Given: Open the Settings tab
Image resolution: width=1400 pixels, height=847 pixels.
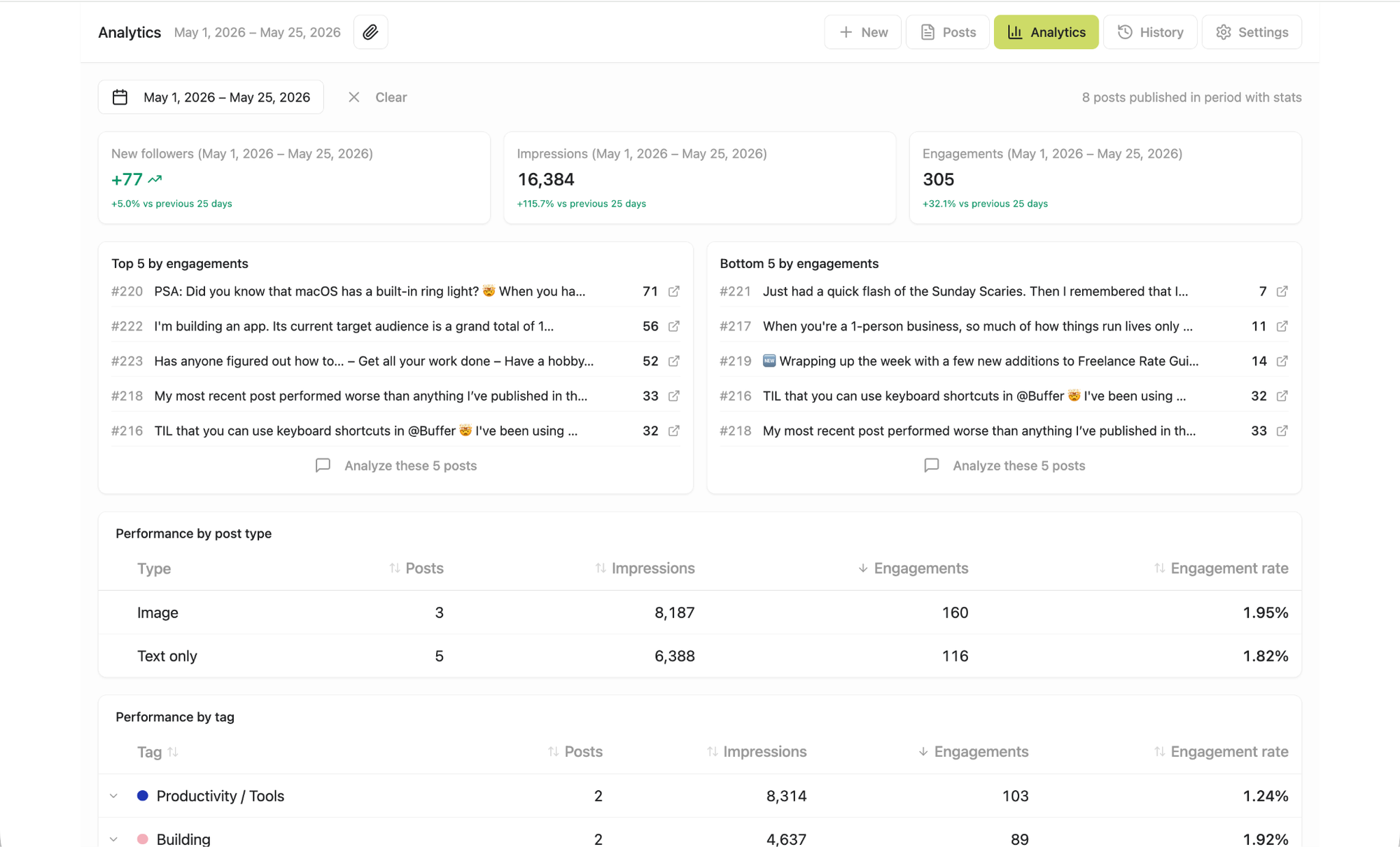Looking at the screenshot, I should tap(1252, 32).
